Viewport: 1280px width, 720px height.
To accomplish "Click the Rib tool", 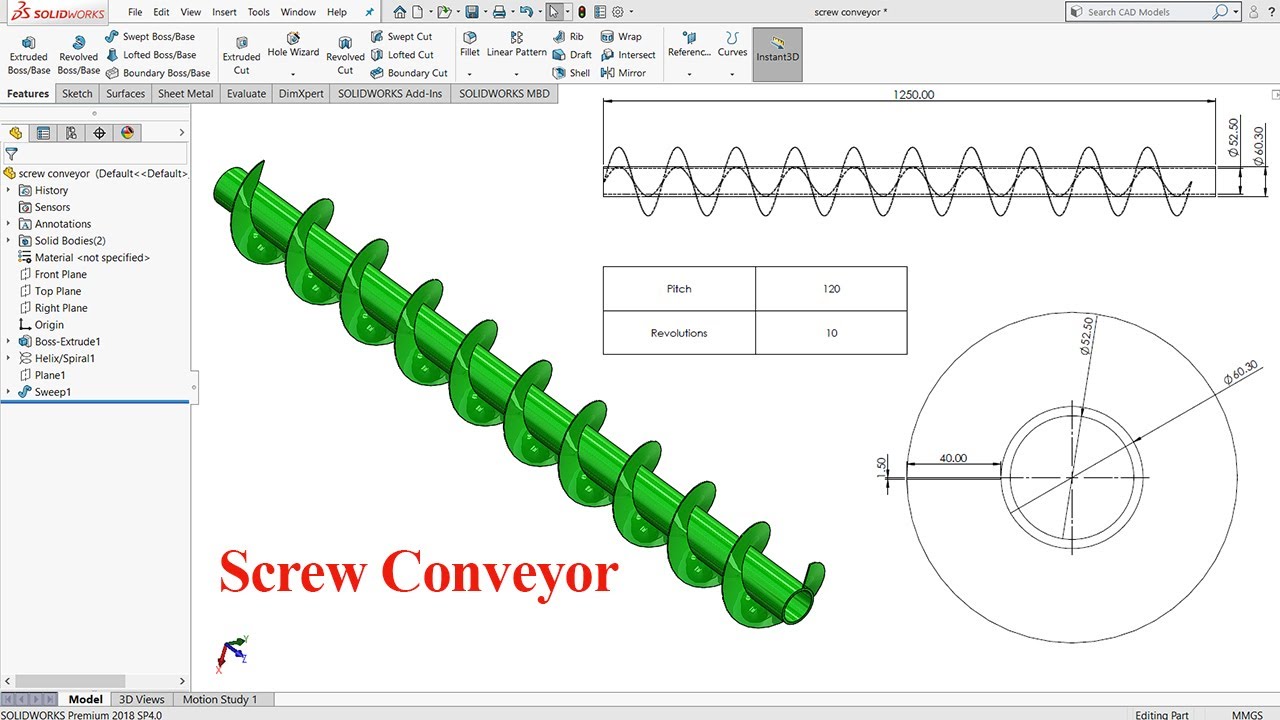I will pyautogui.click(x=568, y=37).
